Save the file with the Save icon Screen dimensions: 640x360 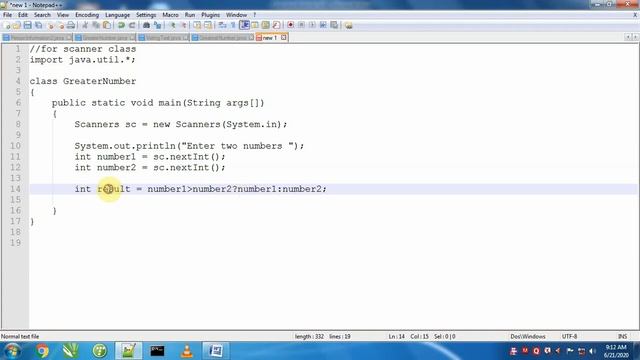click(x=27, y=25)
